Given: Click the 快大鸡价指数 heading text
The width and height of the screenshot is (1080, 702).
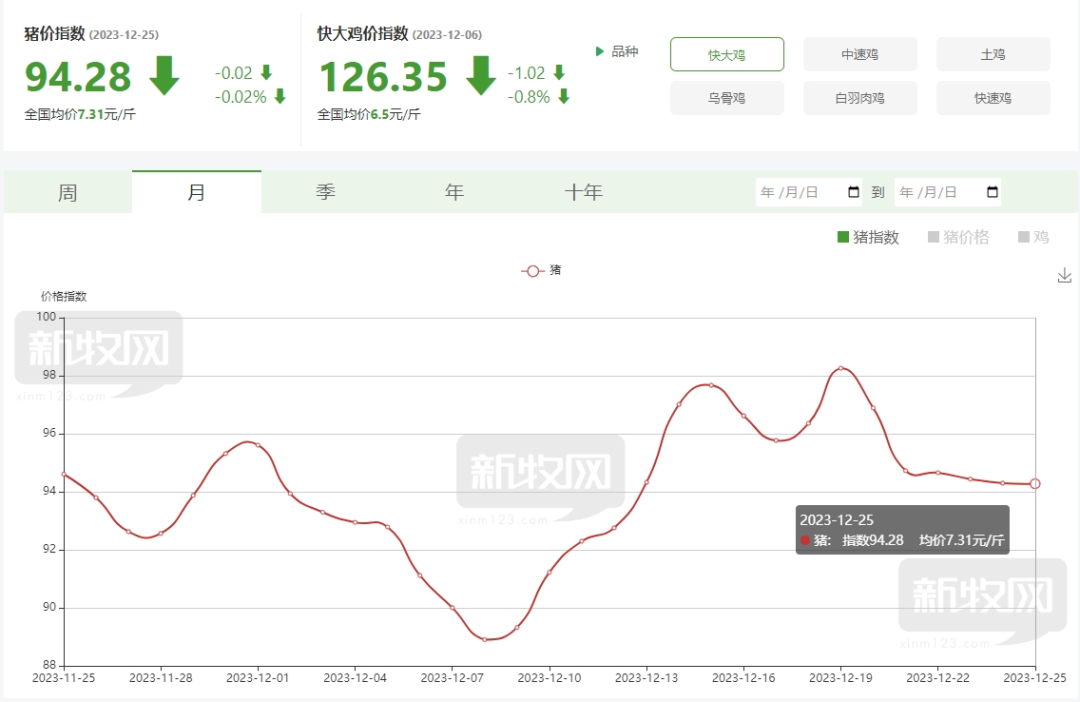Looking at the screenshot, I should pos(362,34).
